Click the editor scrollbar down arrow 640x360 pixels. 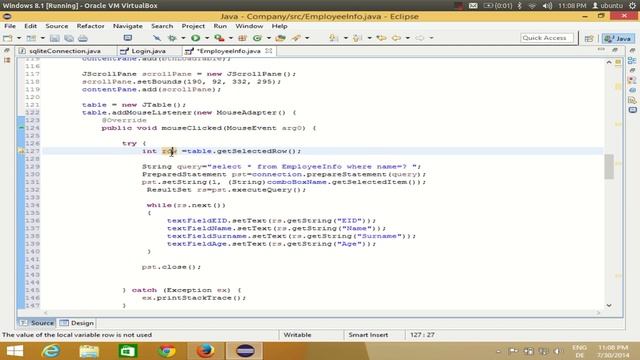[609, 305]
